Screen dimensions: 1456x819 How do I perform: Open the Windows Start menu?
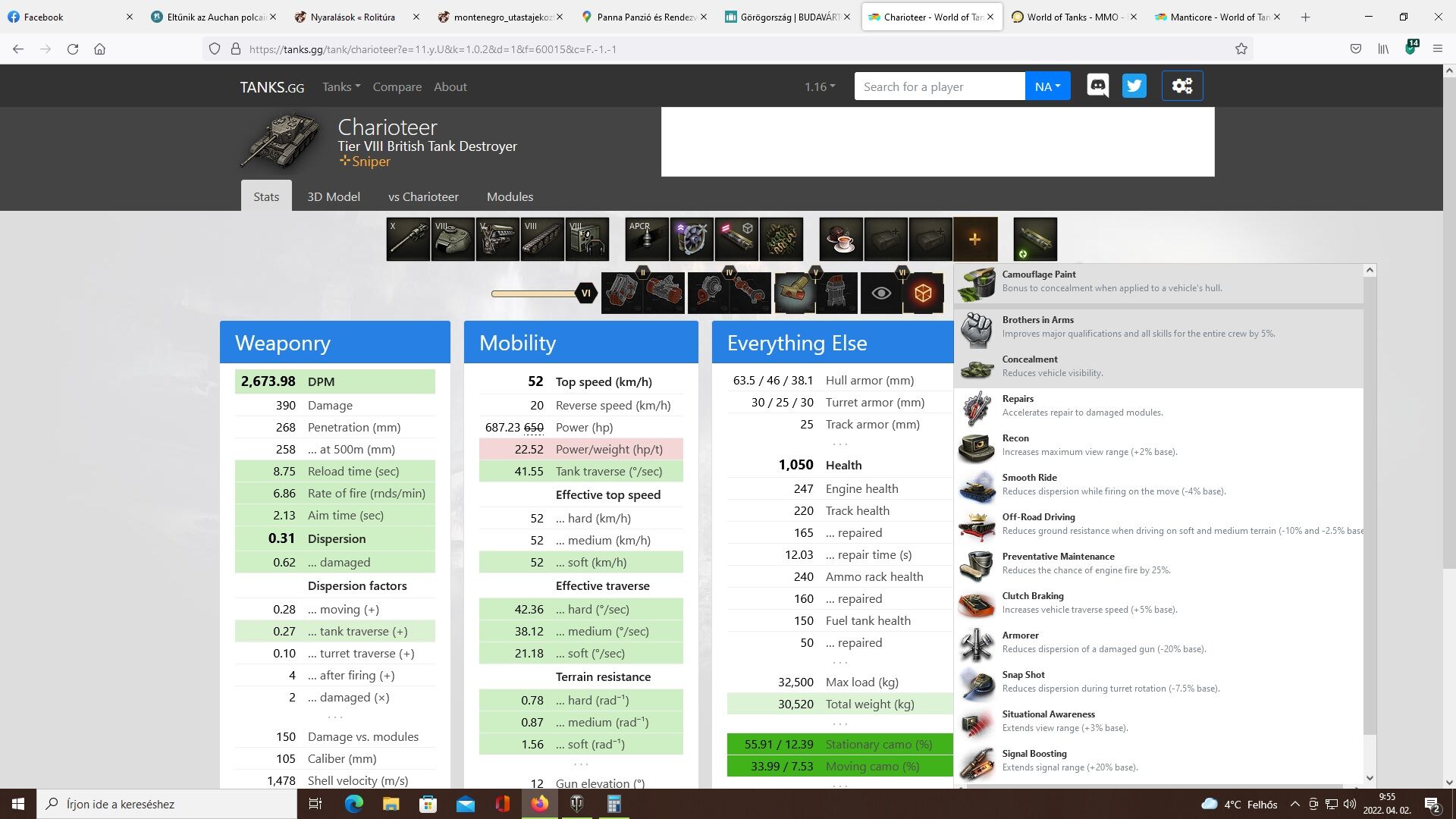click(x=18, y=804)
